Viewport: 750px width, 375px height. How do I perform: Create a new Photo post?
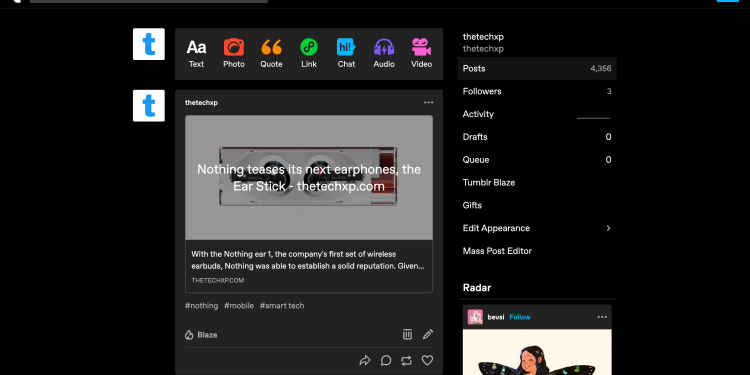(234, 54)
